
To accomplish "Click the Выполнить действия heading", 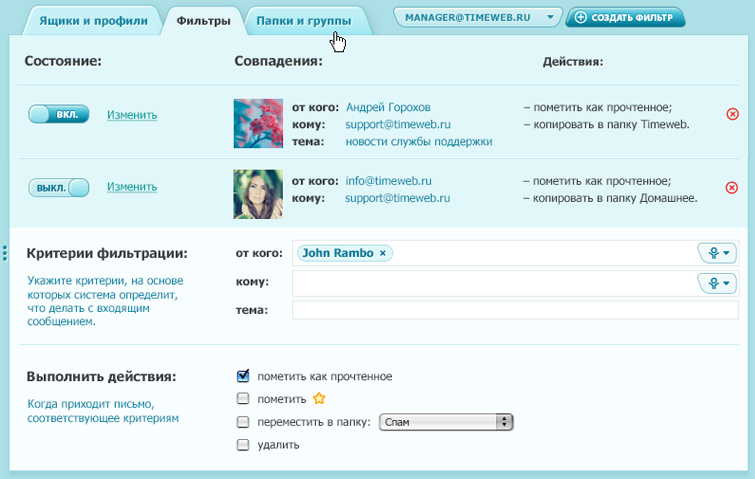I will [x=101, y=376].
